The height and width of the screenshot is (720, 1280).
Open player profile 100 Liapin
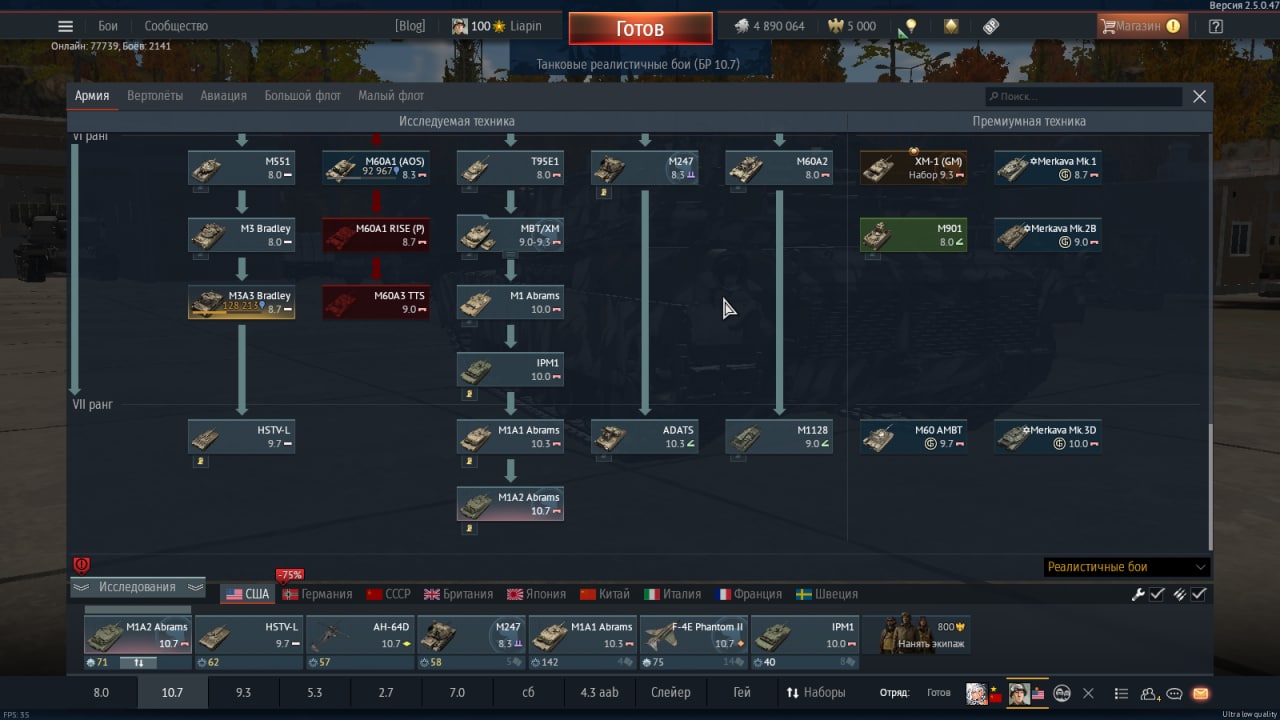point(497,26)
